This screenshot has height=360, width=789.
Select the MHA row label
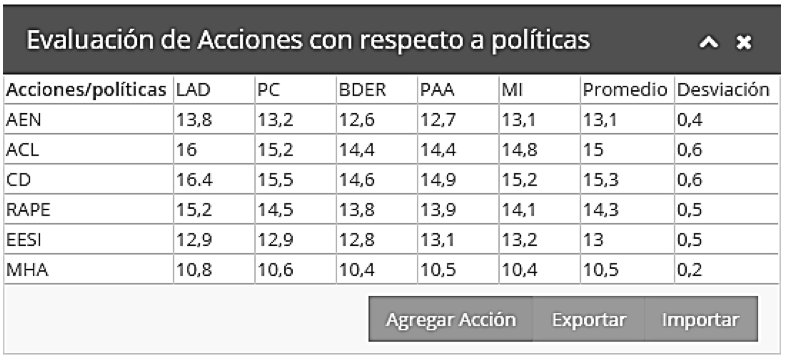click(27, 270)
